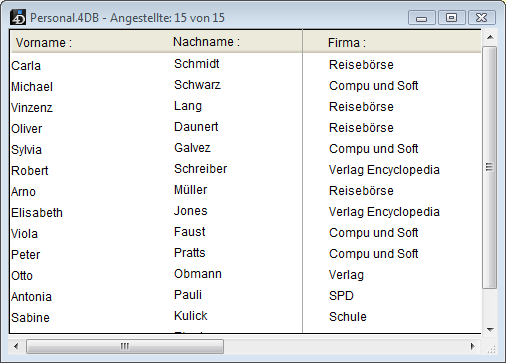Click the Verlag Encyclopedia cell for Elisabeth

pos(384,212)
